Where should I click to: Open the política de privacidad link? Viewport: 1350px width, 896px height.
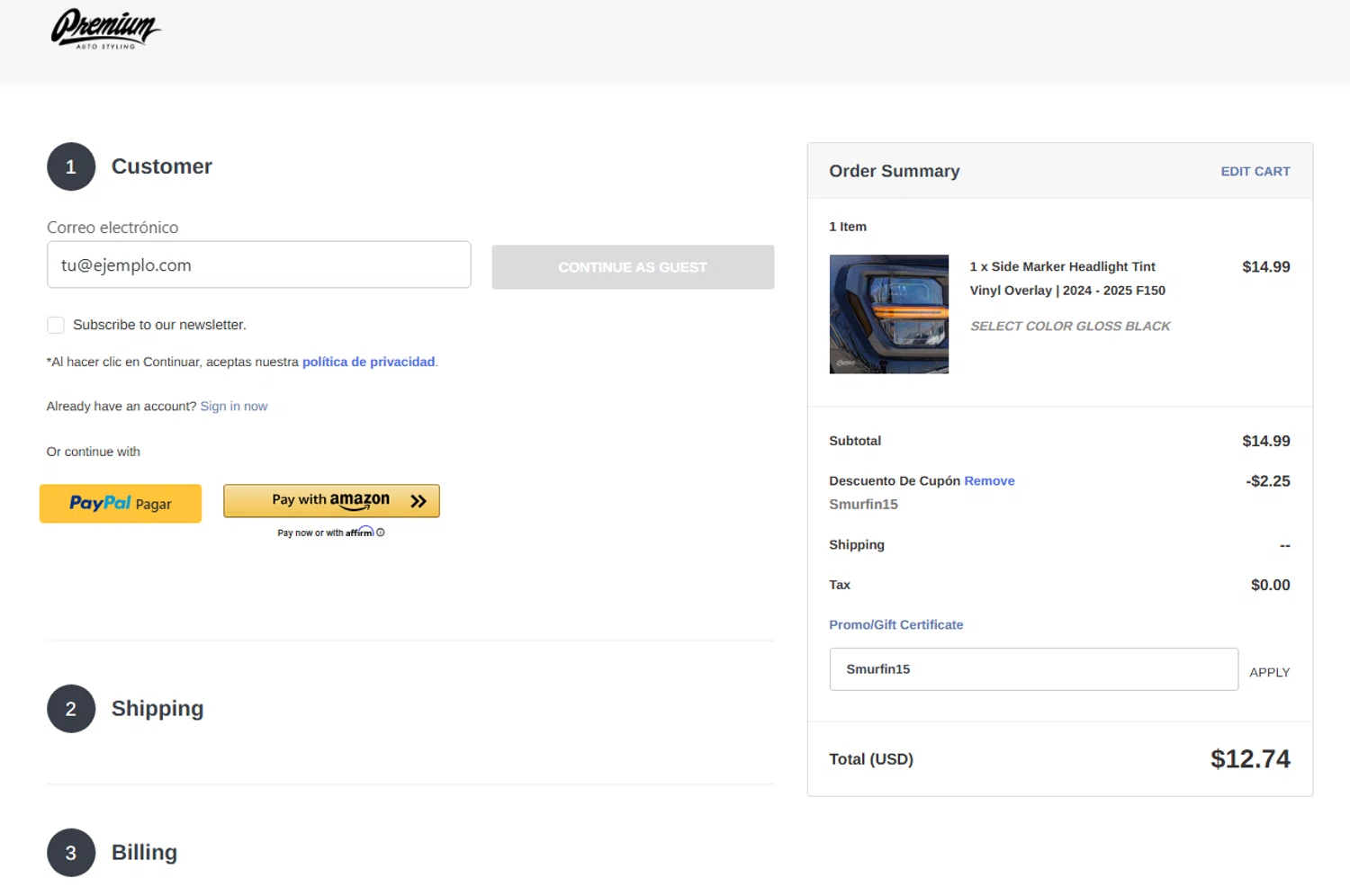pos(369,362)
